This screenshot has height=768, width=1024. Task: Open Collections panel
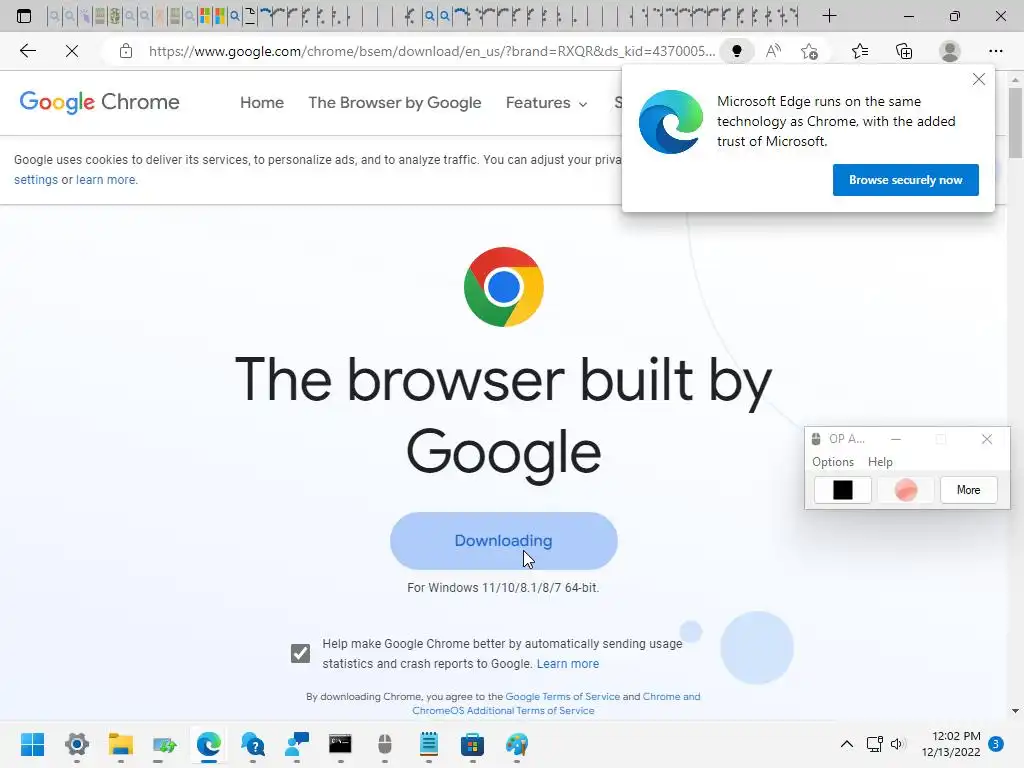pos(904,51)
